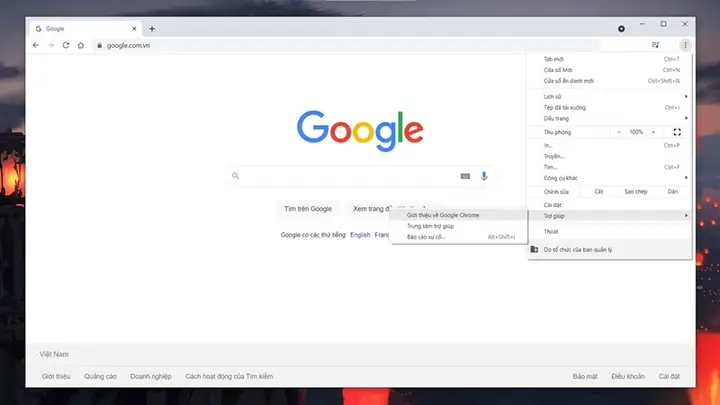Image resolution: width=720 pixels, height=405 pixels.
Task: Click the three-dot Chrome menu icon
Action: (685, 45)
